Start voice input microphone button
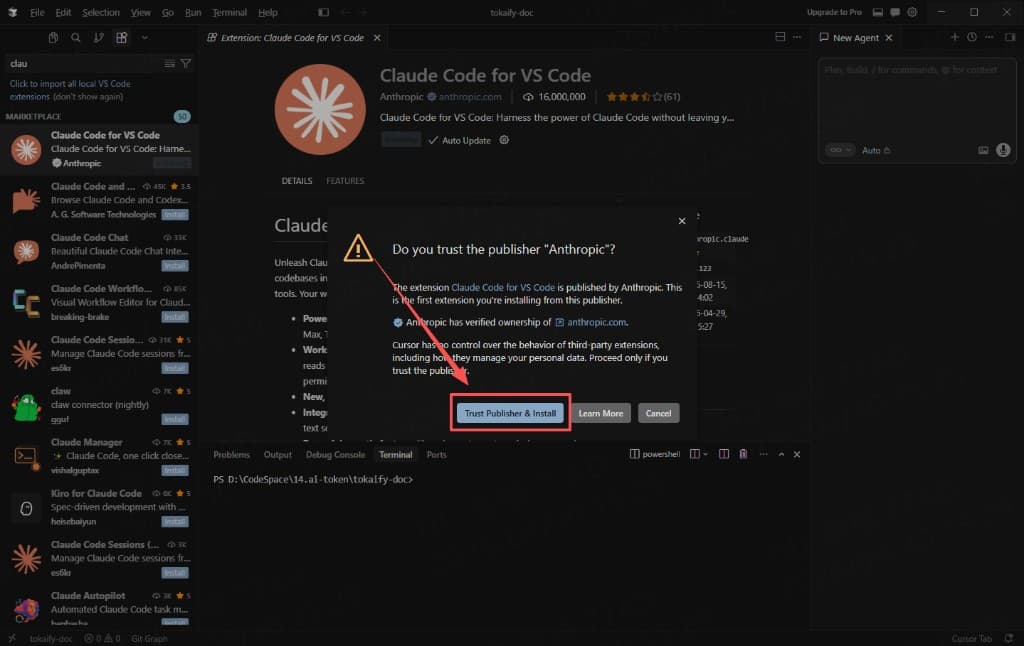The image size is (1024, 646). [x=1004, y=150]
